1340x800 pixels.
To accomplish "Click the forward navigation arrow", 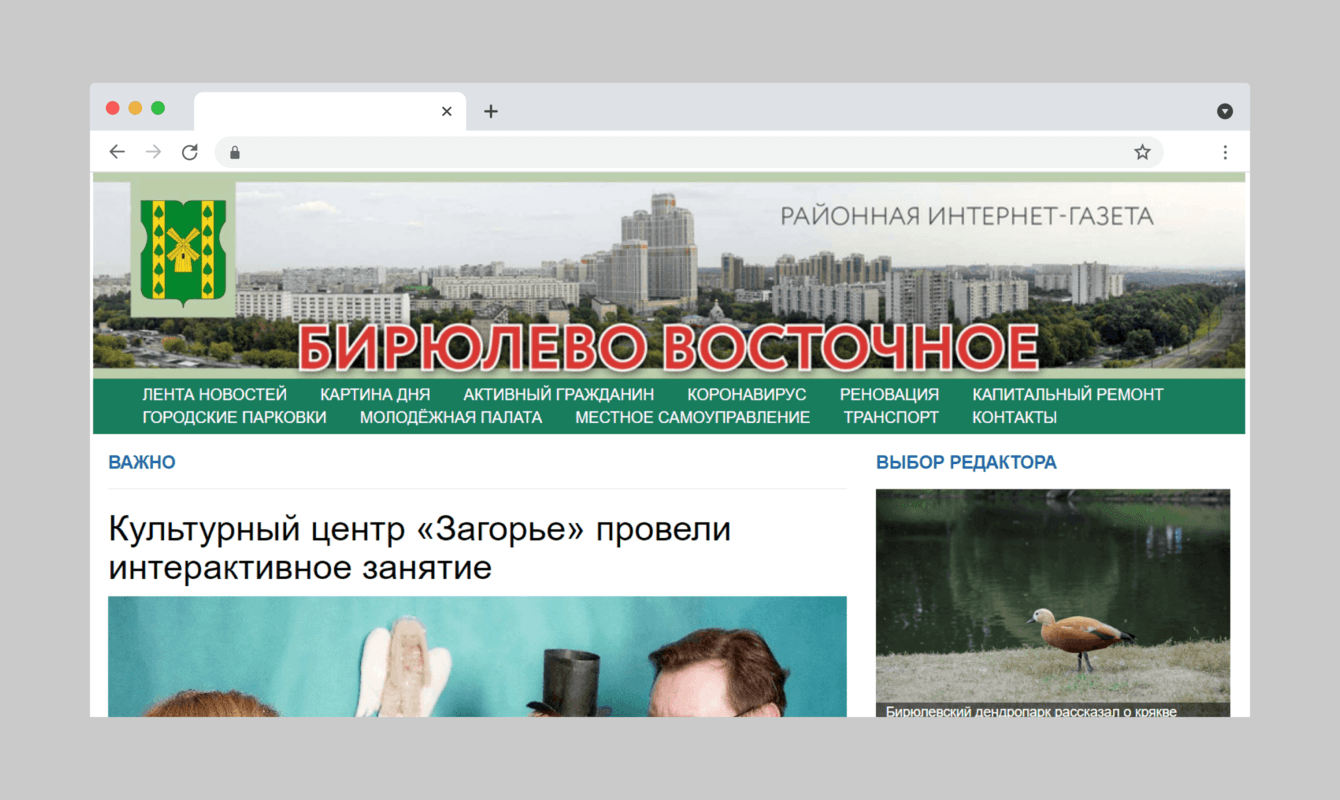I will click(153, 151).
